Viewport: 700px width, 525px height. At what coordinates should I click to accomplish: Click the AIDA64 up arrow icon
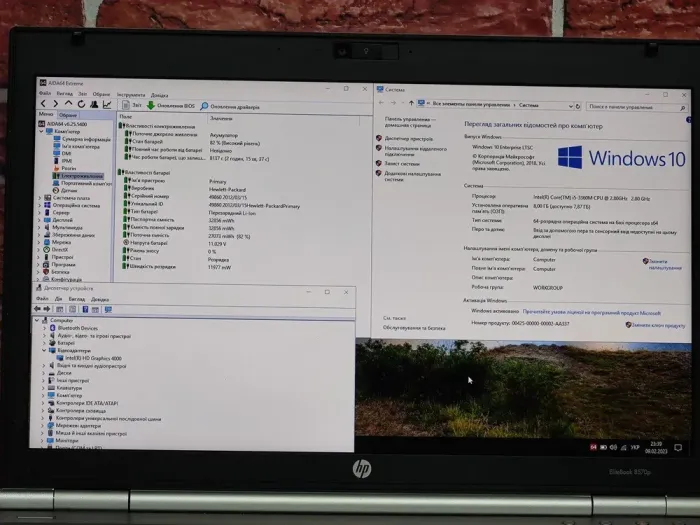pos(68,104)
